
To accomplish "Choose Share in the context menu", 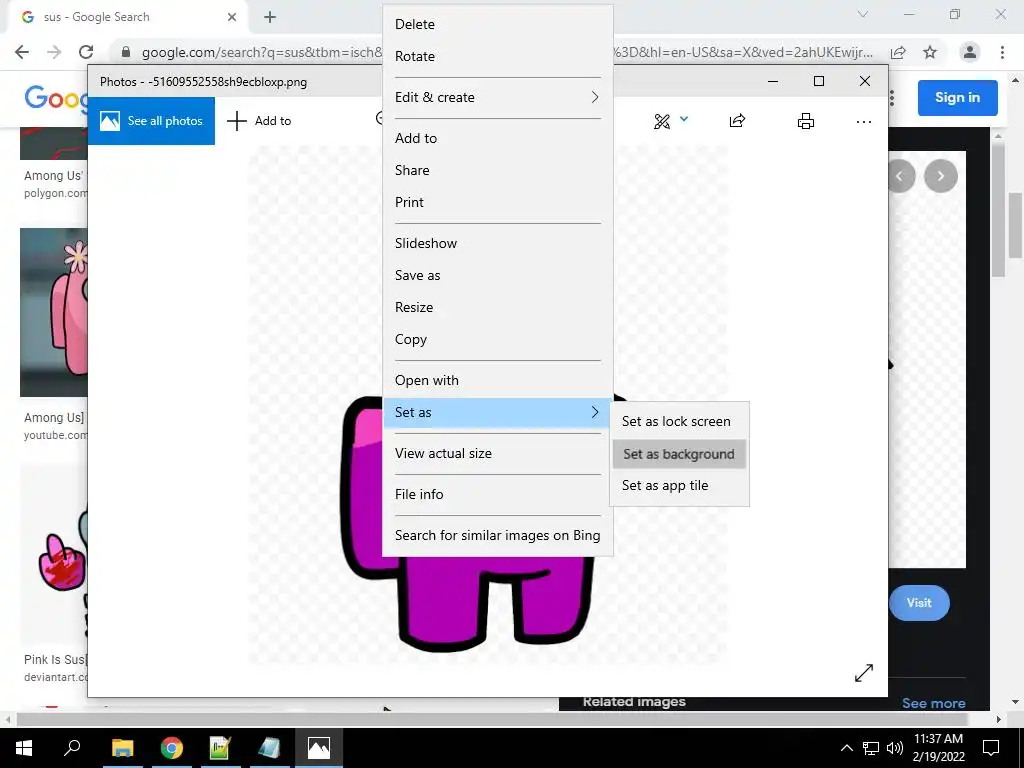I will [498, 170].
